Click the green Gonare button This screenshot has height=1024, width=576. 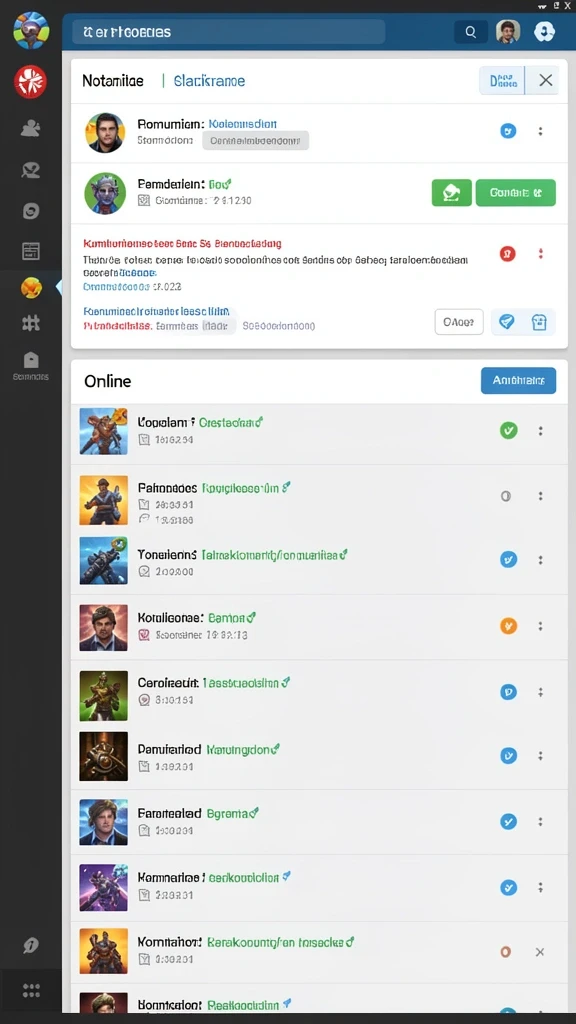click(x=515, y=193)
